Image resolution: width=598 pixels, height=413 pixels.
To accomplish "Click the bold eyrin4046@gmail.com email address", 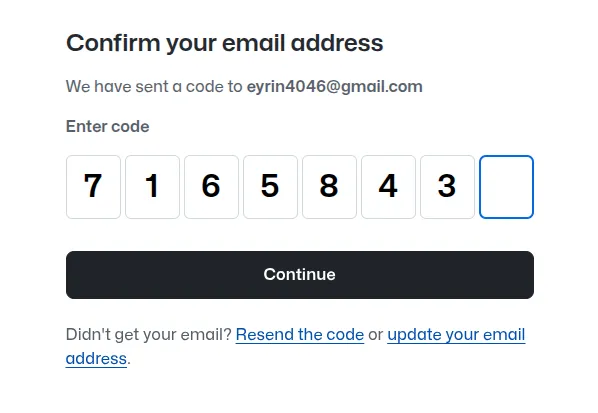I will [334, 87].
